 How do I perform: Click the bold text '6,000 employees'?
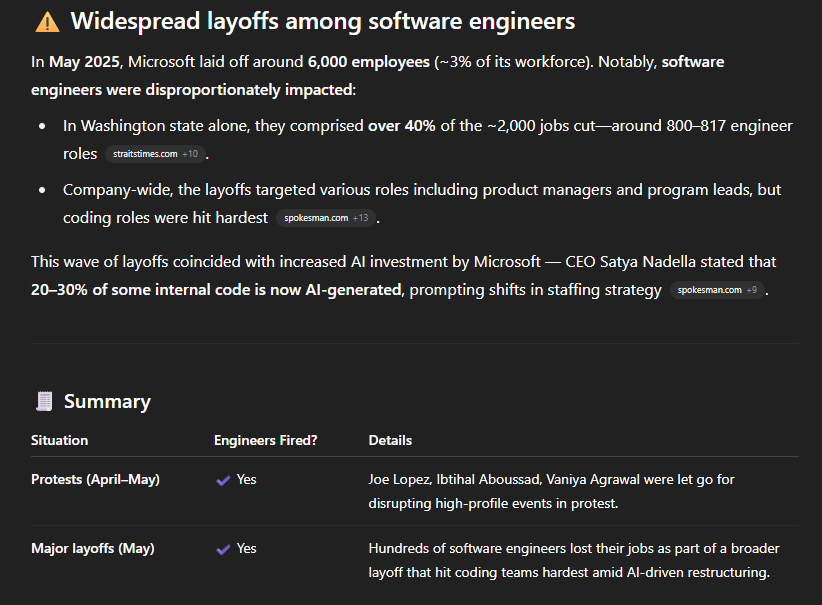[369, 62]
